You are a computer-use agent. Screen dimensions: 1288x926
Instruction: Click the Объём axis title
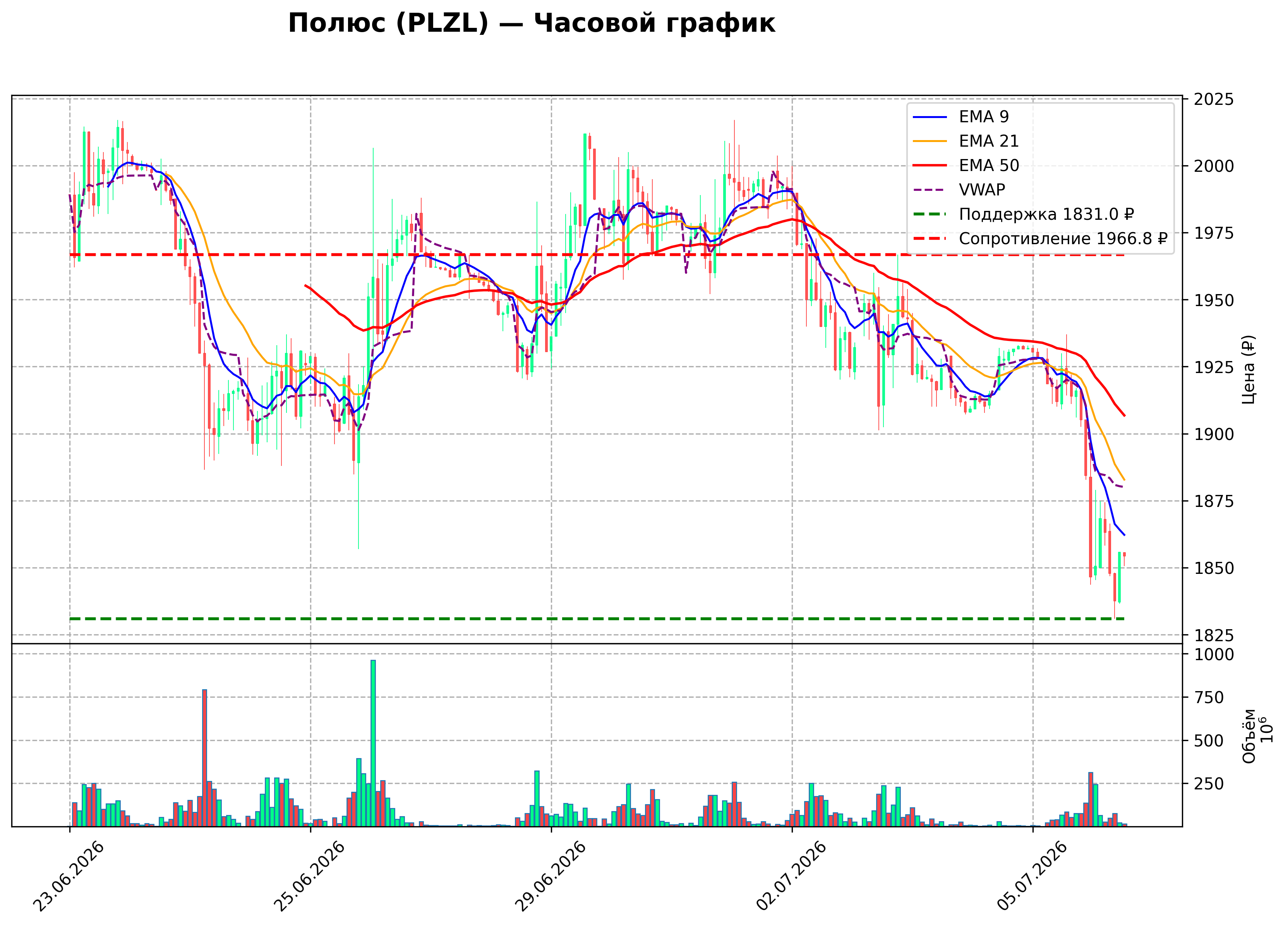click(x=1249, y=736)
